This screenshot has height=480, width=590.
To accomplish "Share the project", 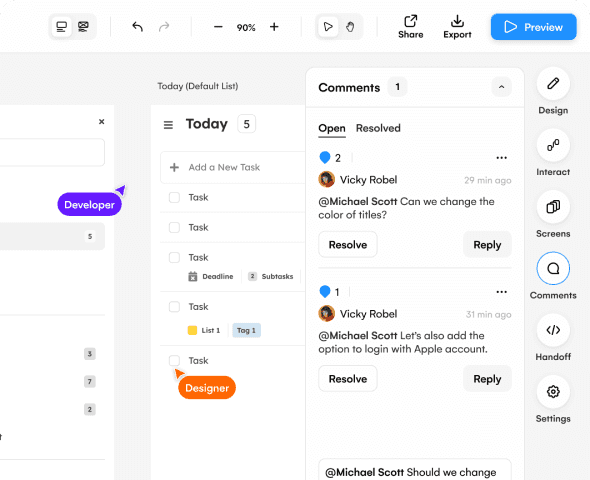I will 411,27.
